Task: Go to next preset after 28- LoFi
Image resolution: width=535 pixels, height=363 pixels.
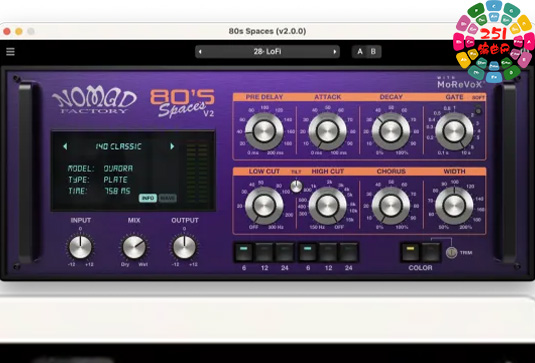Action: 335,52
